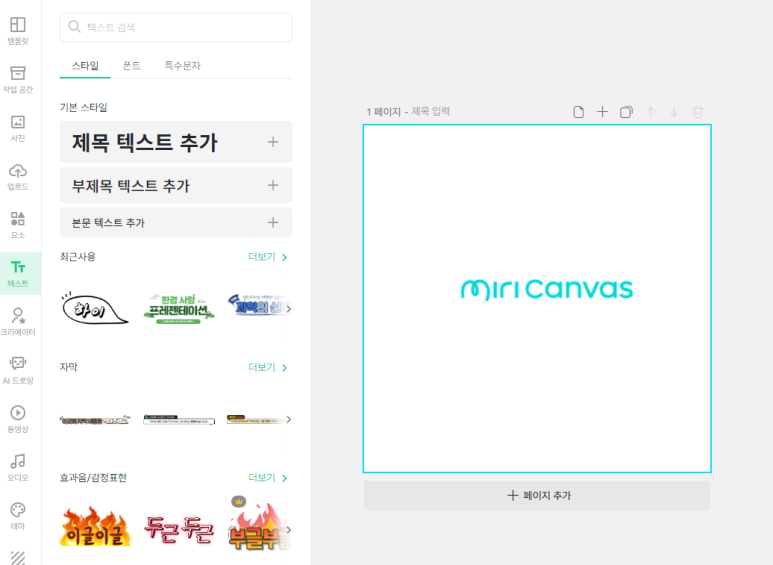Click the new blank page icon above canvas
Image resolution: width=773 pixels, height=565 pixels.
click(x=579, y=112)
